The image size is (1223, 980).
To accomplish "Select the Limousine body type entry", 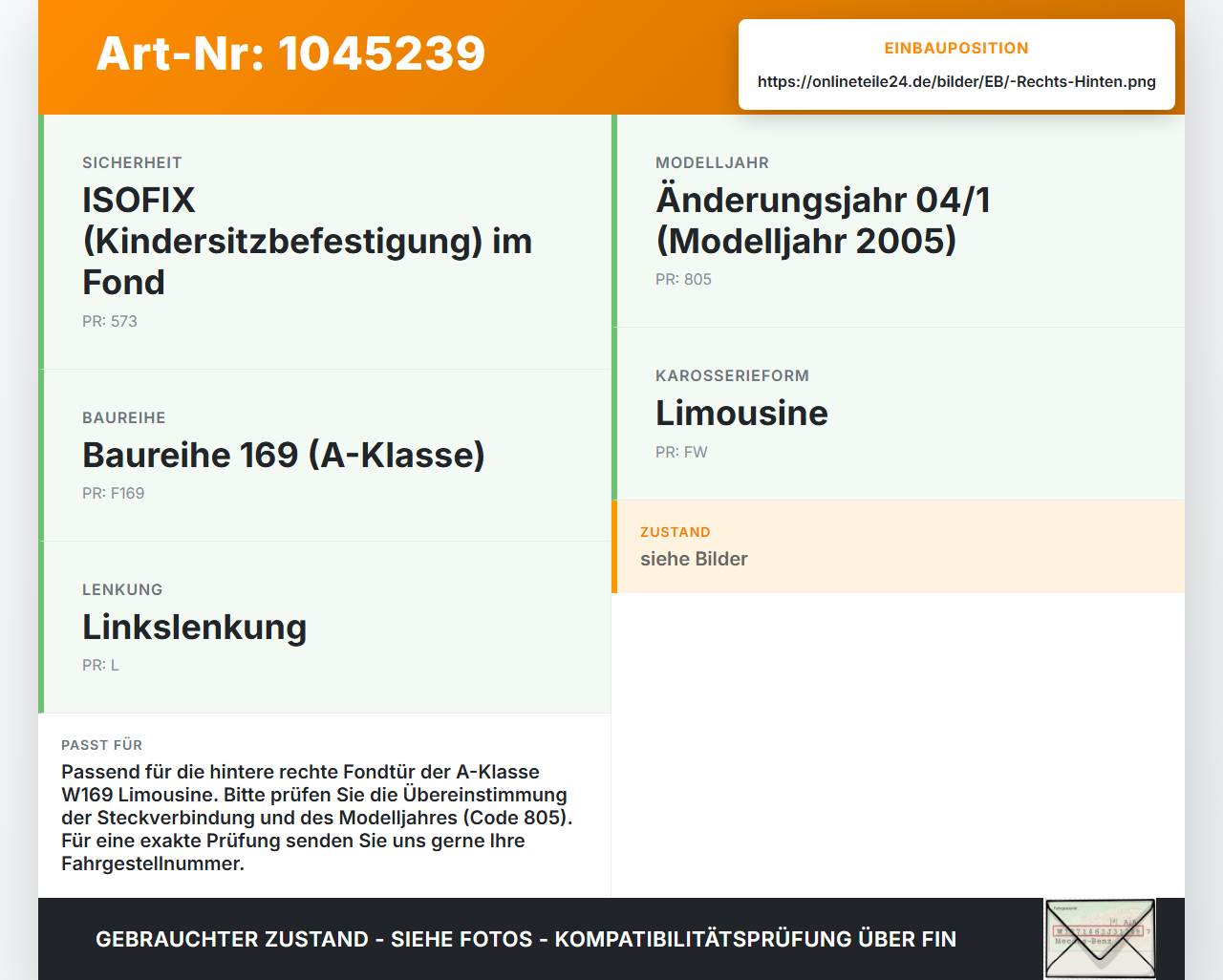I will 898,414.
